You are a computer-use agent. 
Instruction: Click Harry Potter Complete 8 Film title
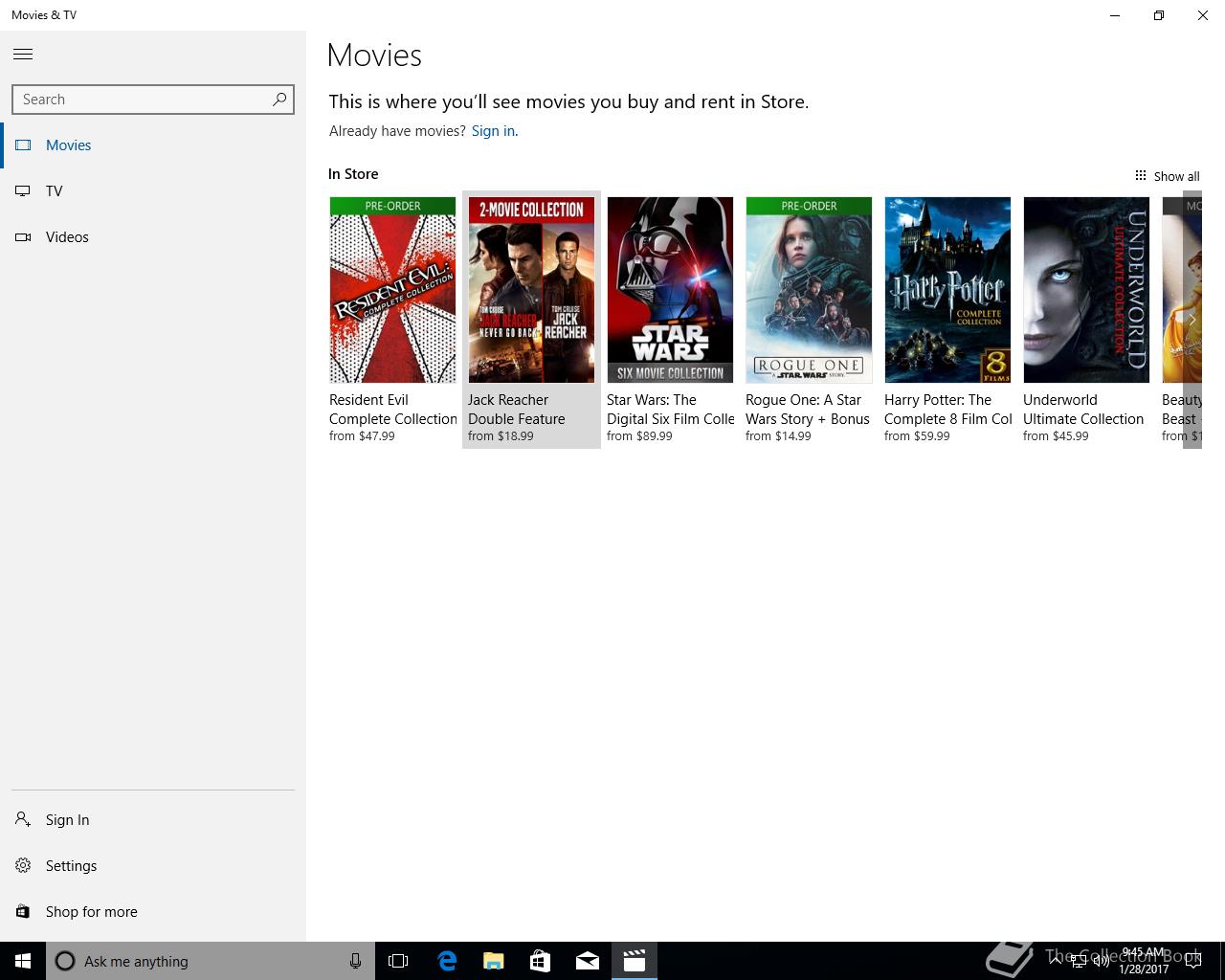point(948,410)
